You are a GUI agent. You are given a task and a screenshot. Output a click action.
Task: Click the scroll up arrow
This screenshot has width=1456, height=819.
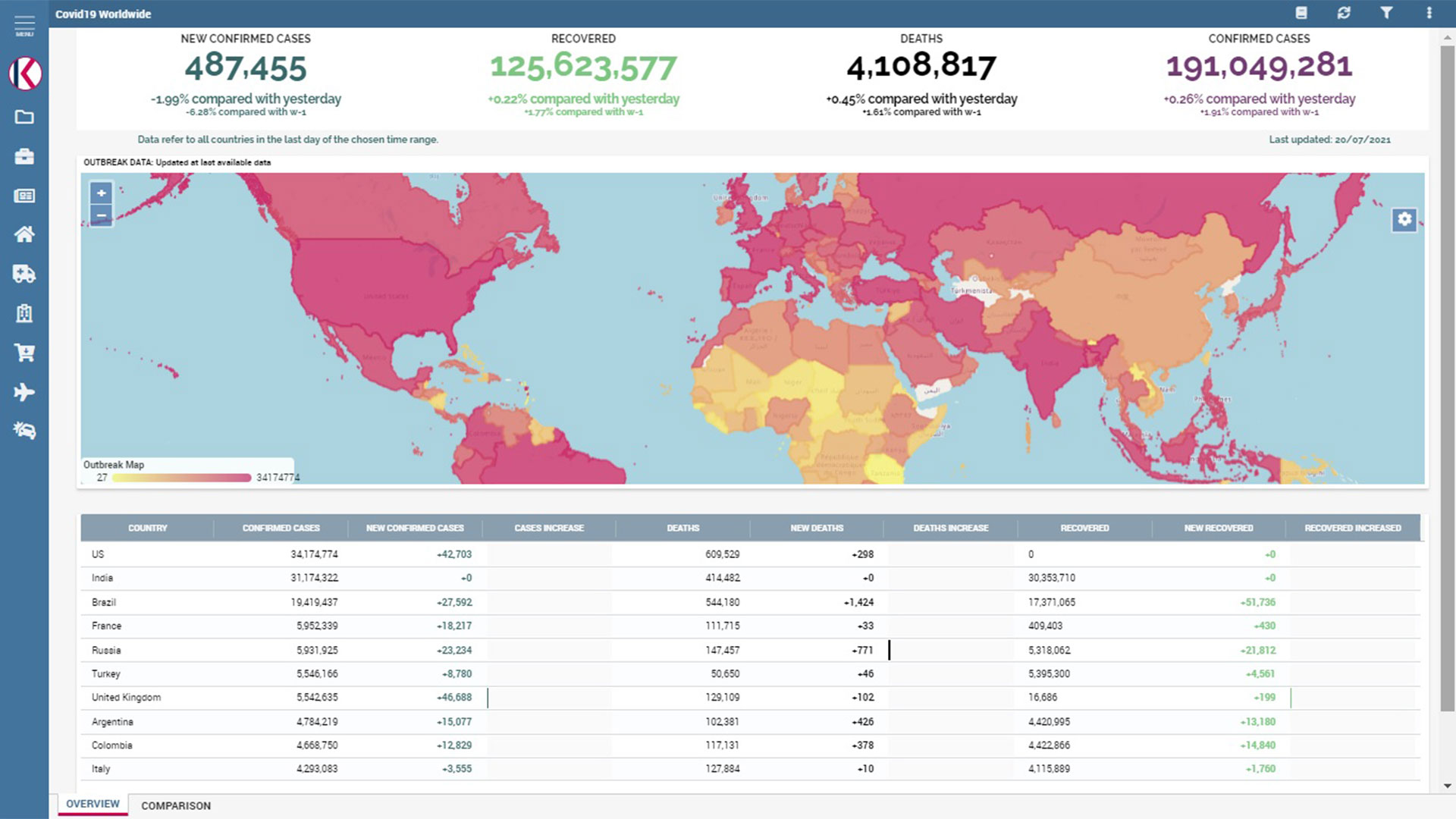(x=1448, y=37)
